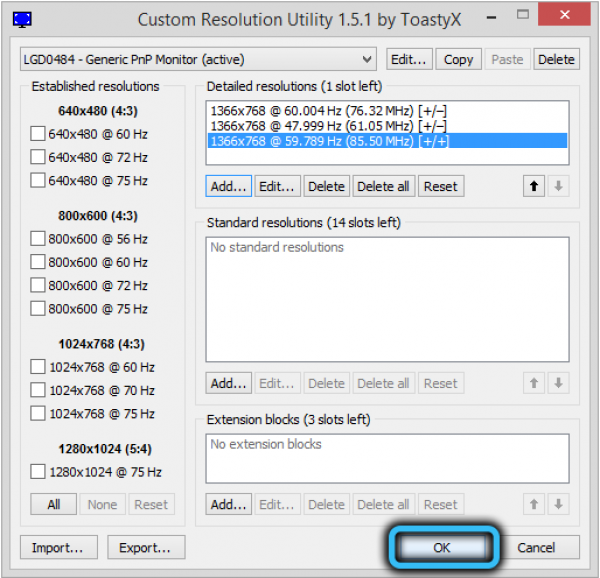Image resolution: width=600 pixels, height=578 pixels.
Task: Confirm changes with OK button
Action: 442,547
